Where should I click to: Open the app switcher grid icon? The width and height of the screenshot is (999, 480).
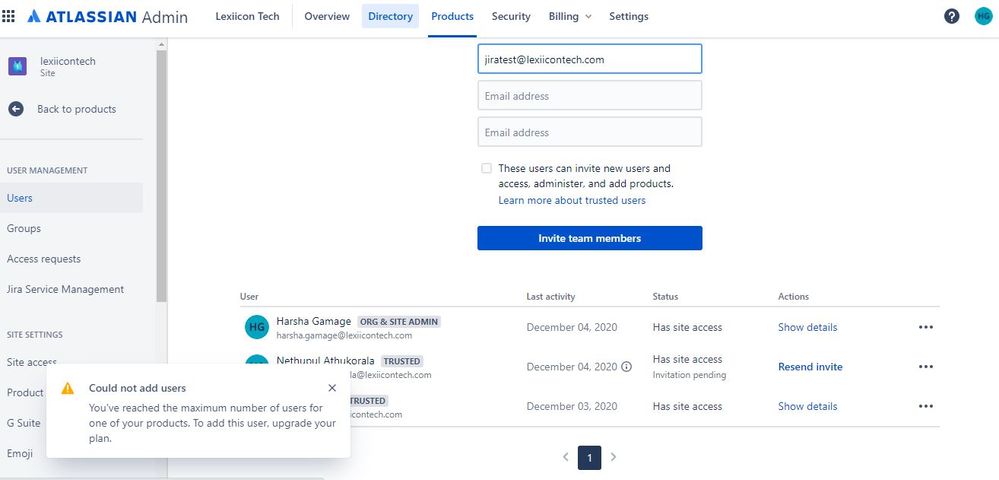click(x=9, y=16)
